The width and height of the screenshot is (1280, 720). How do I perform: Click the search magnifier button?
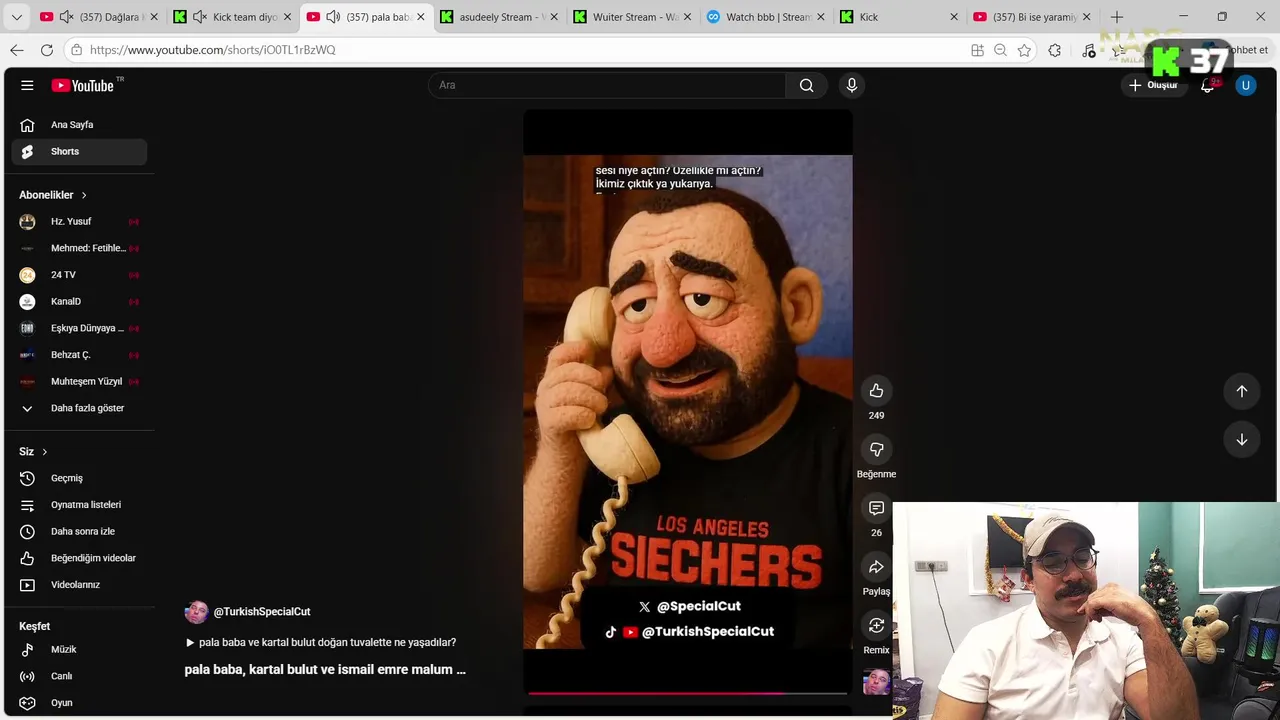click(x=807, y=85)
